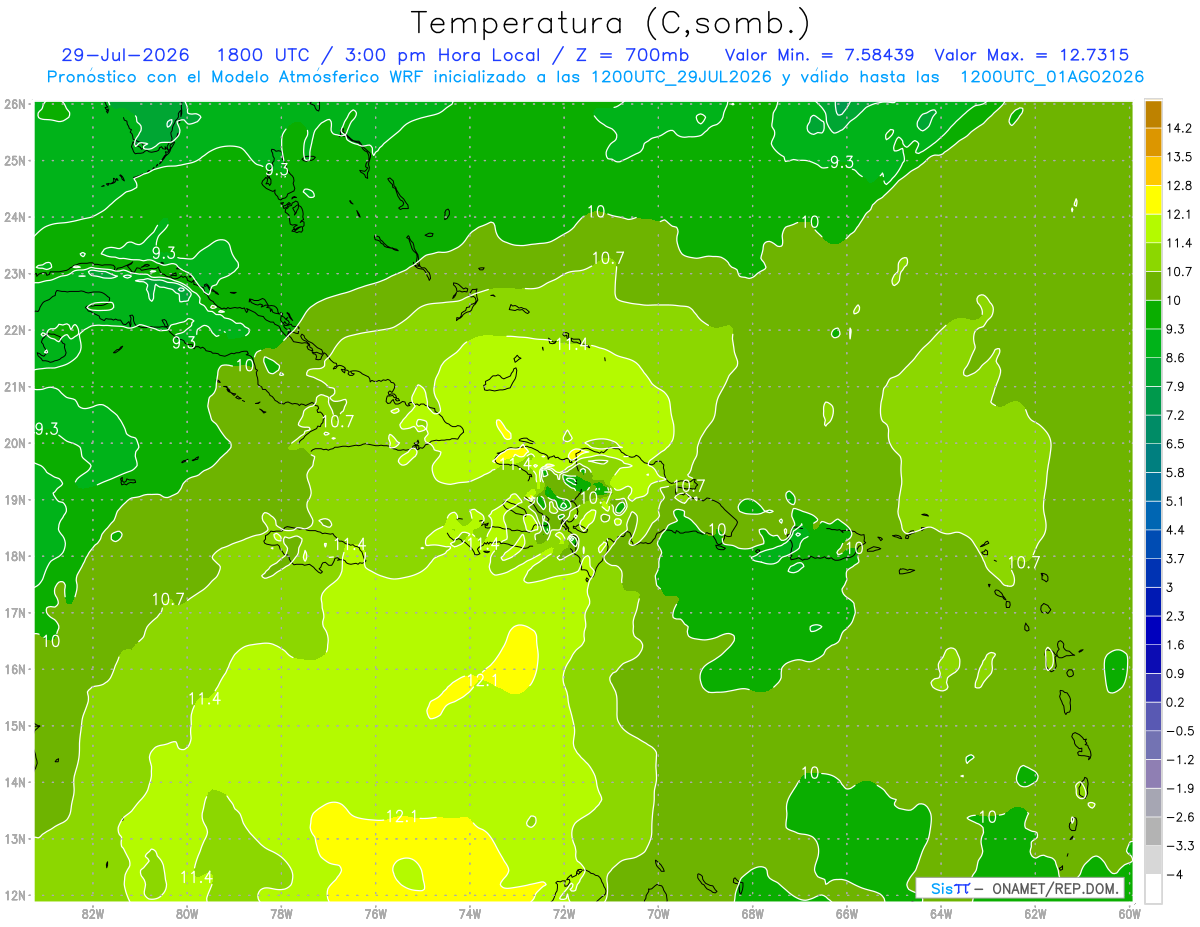Click the '6.5' colorbar label
Viewport: 1200px width, 927px height.
(1176, 443)
